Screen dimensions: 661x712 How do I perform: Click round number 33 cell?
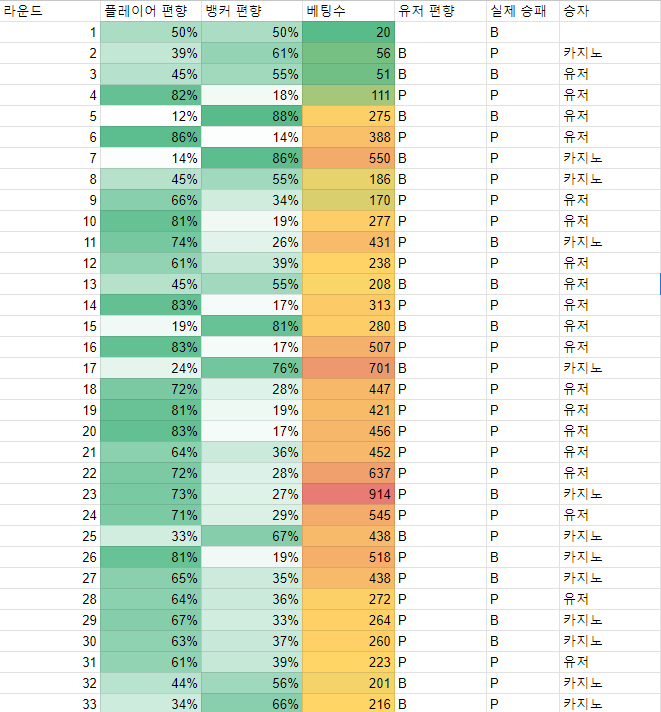tap(50, 703)
